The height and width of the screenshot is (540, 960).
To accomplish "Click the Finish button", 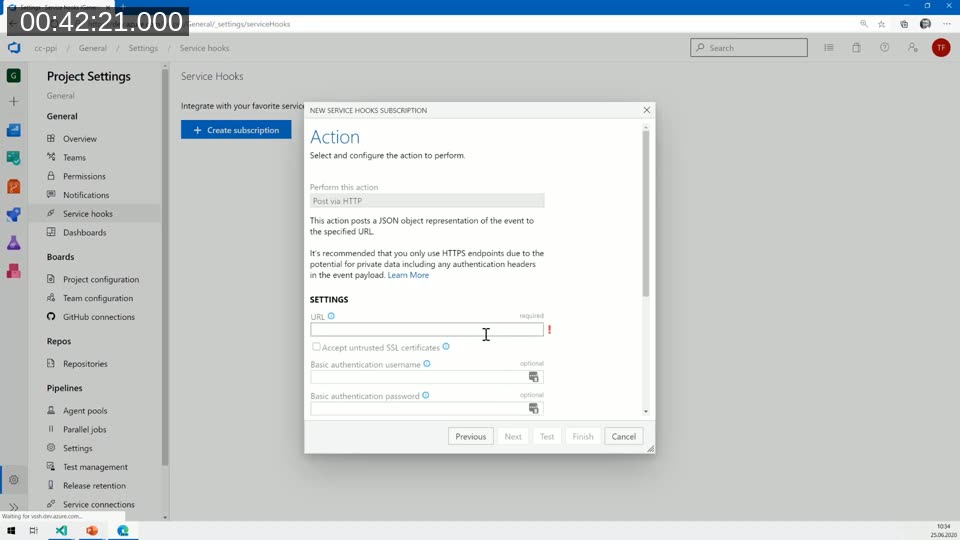I will click(x=583, y=437).
